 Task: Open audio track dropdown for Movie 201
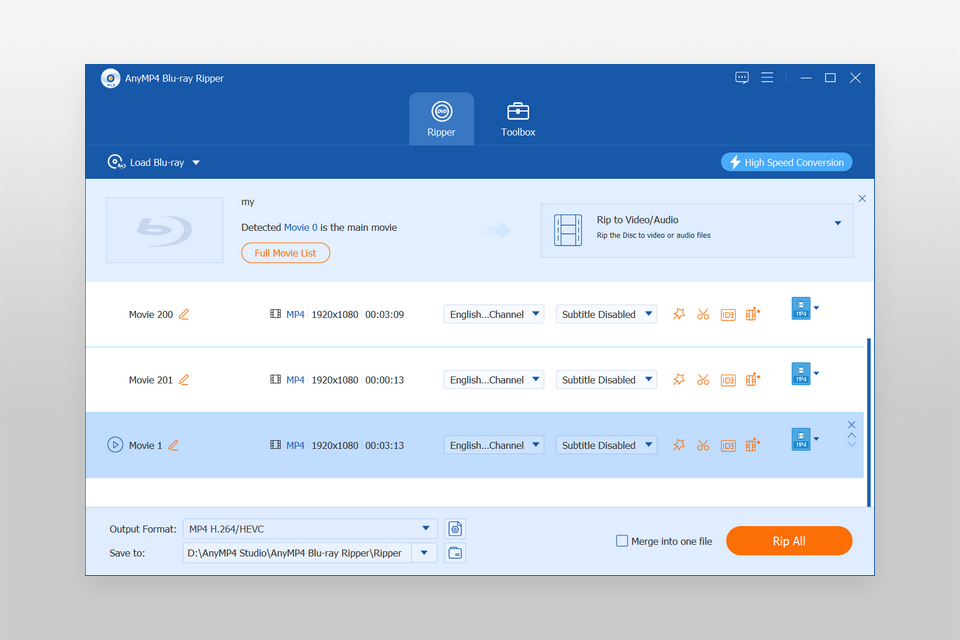pos(493,380)
